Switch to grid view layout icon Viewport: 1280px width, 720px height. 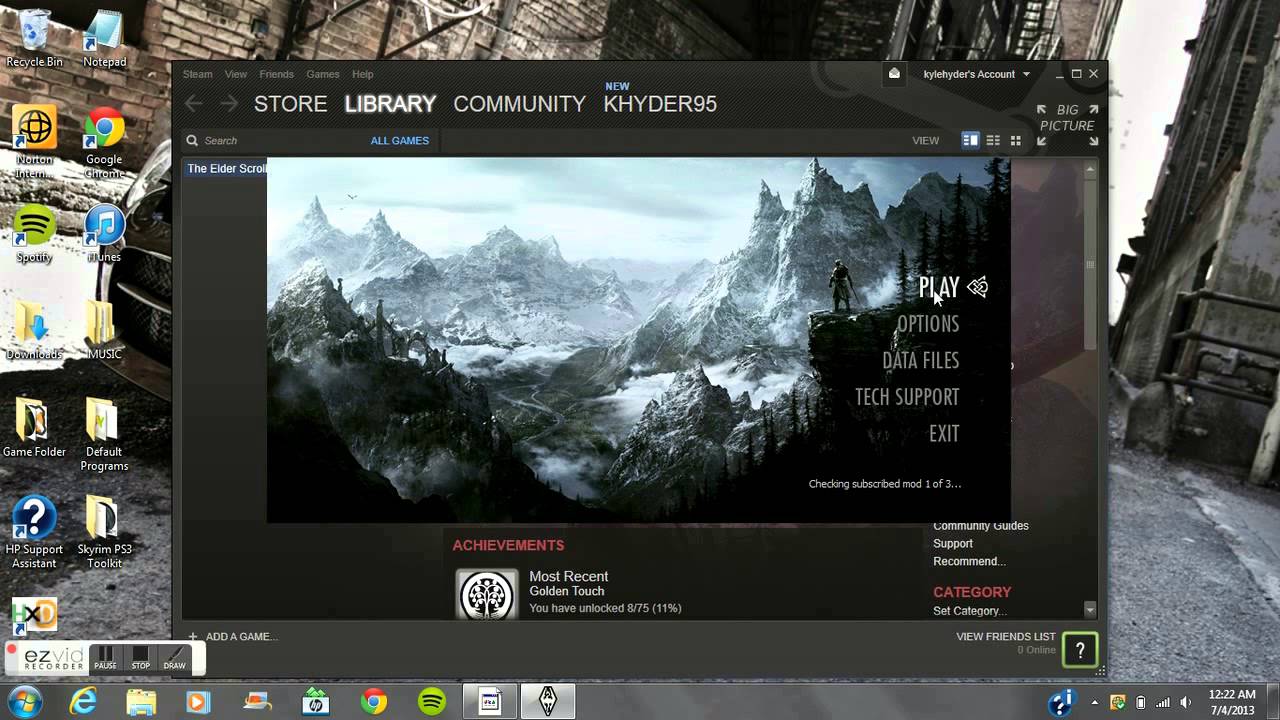point(1015,140)
